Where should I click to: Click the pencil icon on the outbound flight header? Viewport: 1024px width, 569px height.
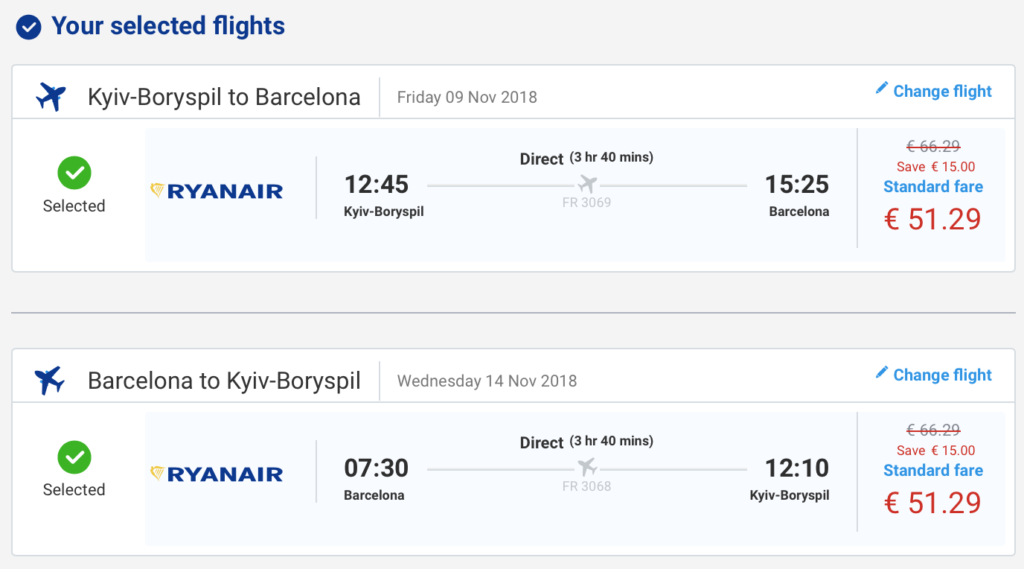point(881,89)
